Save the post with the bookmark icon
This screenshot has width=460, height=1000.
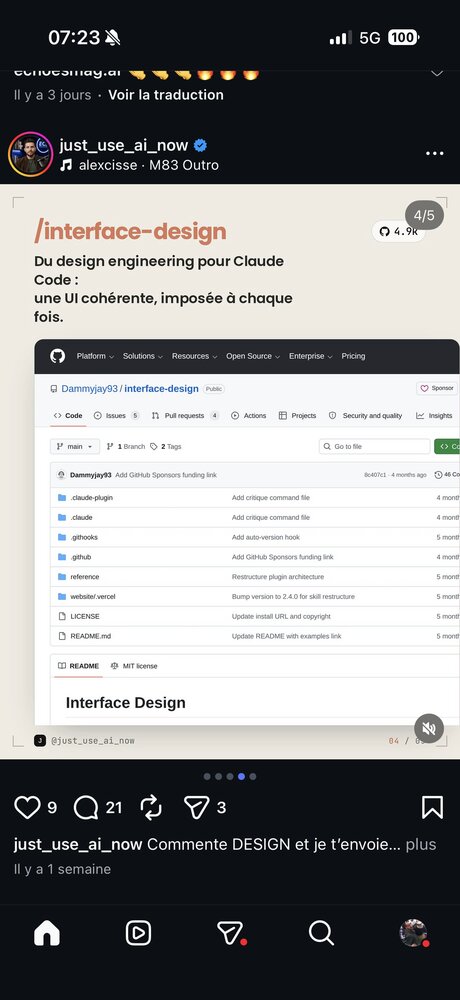coord(432,807)
